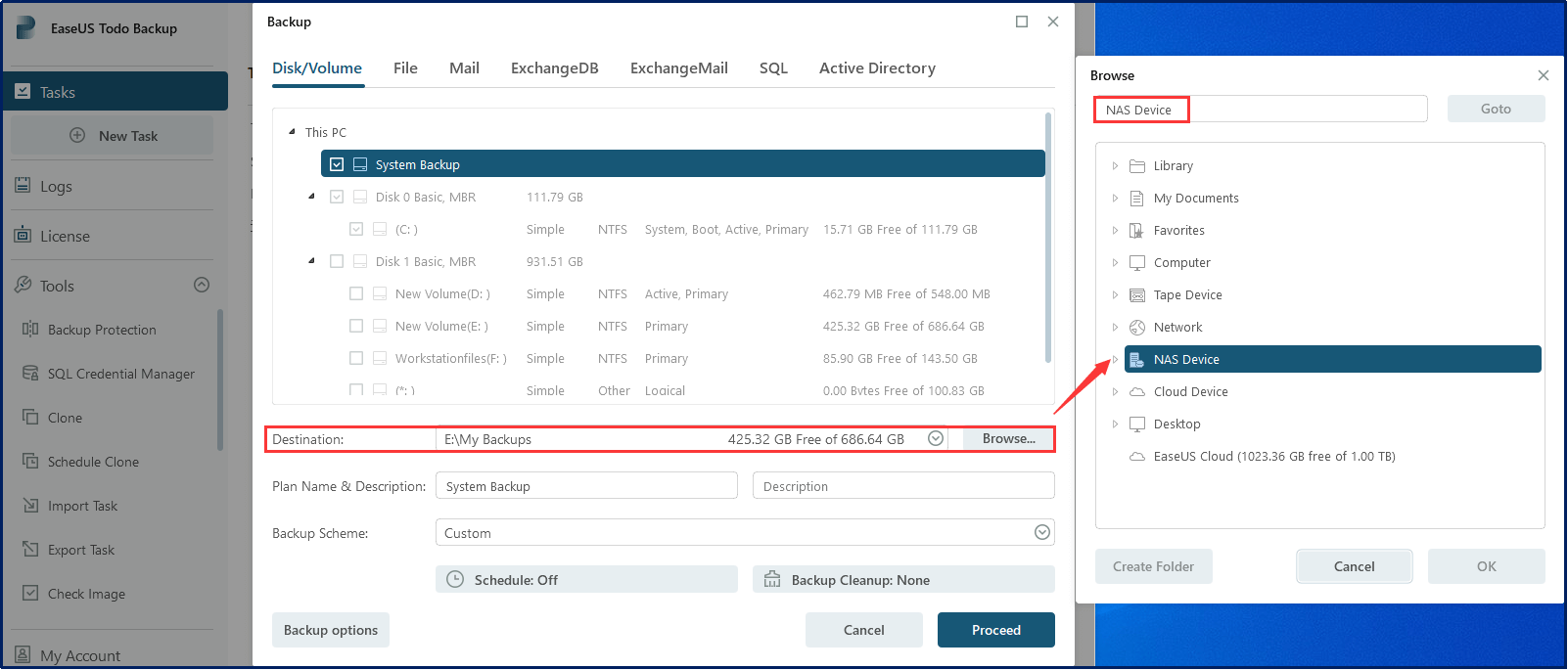Viewport: 1568px width, 670px height.
Task: Click the Browse... destination button
Action: point(1008,438)
